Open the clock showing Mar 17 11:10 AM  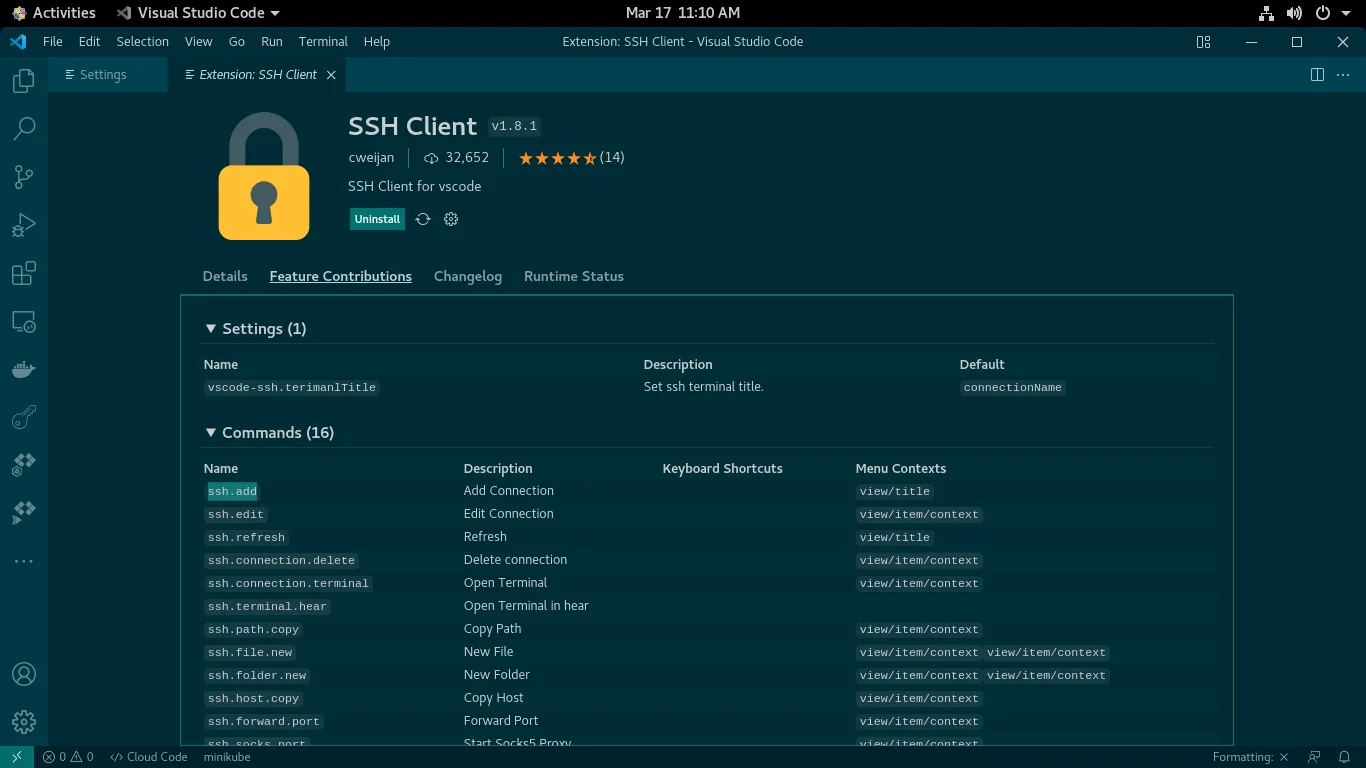coord(683,13)
